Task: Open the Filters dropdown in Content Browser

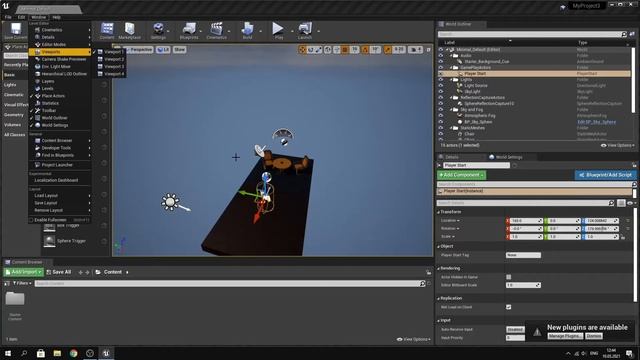Action: coord(22,283)
